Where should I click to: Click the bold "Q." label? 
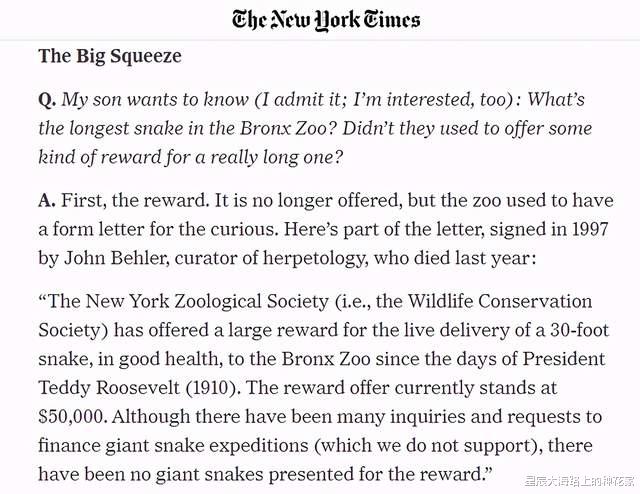(x=46, y=99)
